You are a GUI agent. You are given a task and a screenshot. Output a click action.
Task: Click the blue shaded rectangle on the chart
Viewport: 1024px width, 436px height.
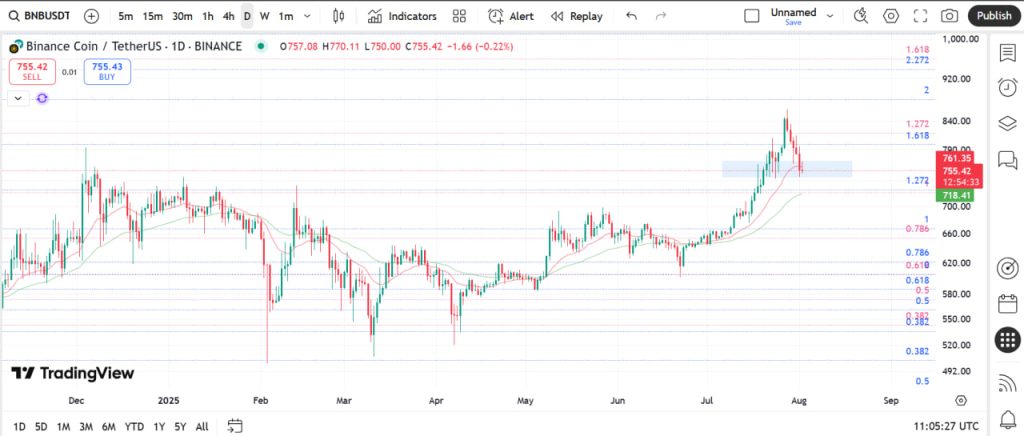pyautogui.click(x=787, y=168)
